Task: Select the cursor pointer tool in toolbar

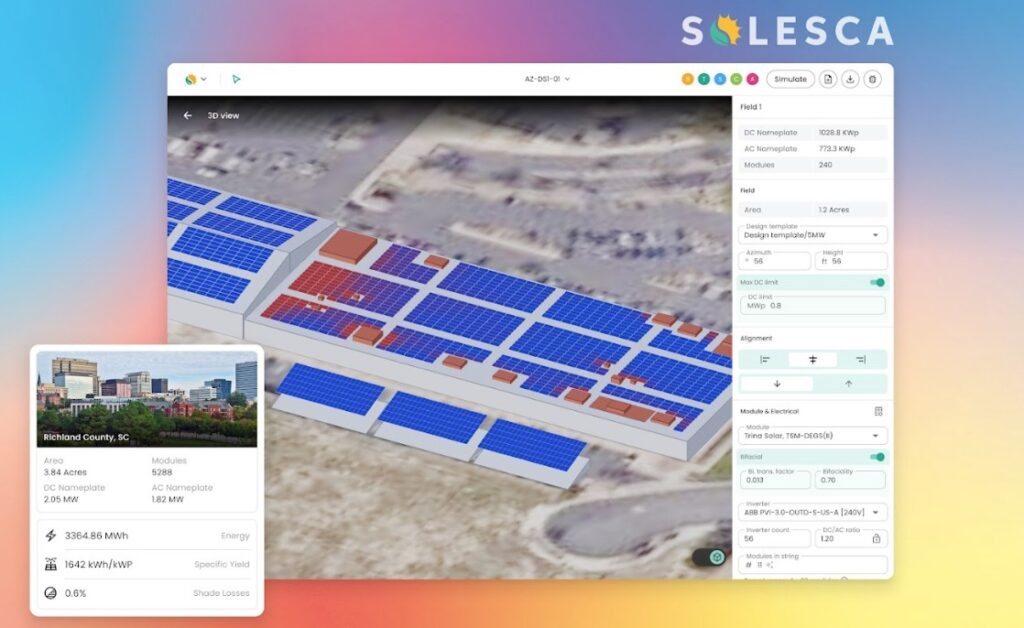Action: click(x=236, y=79)
